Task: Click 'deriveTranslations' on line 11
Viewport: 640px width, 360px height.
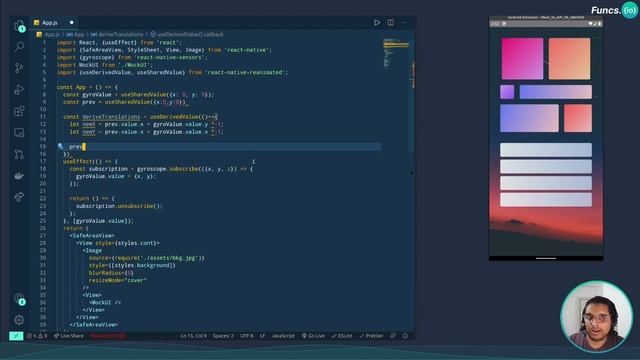Action: (x=111, y=117)
